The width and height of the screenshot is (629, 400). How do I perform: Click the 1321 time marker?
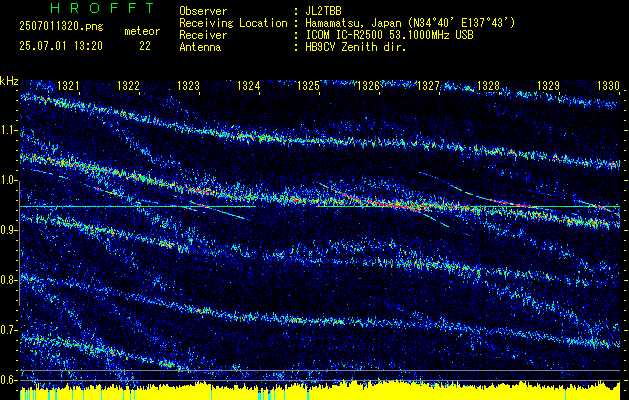click(69, 86)
